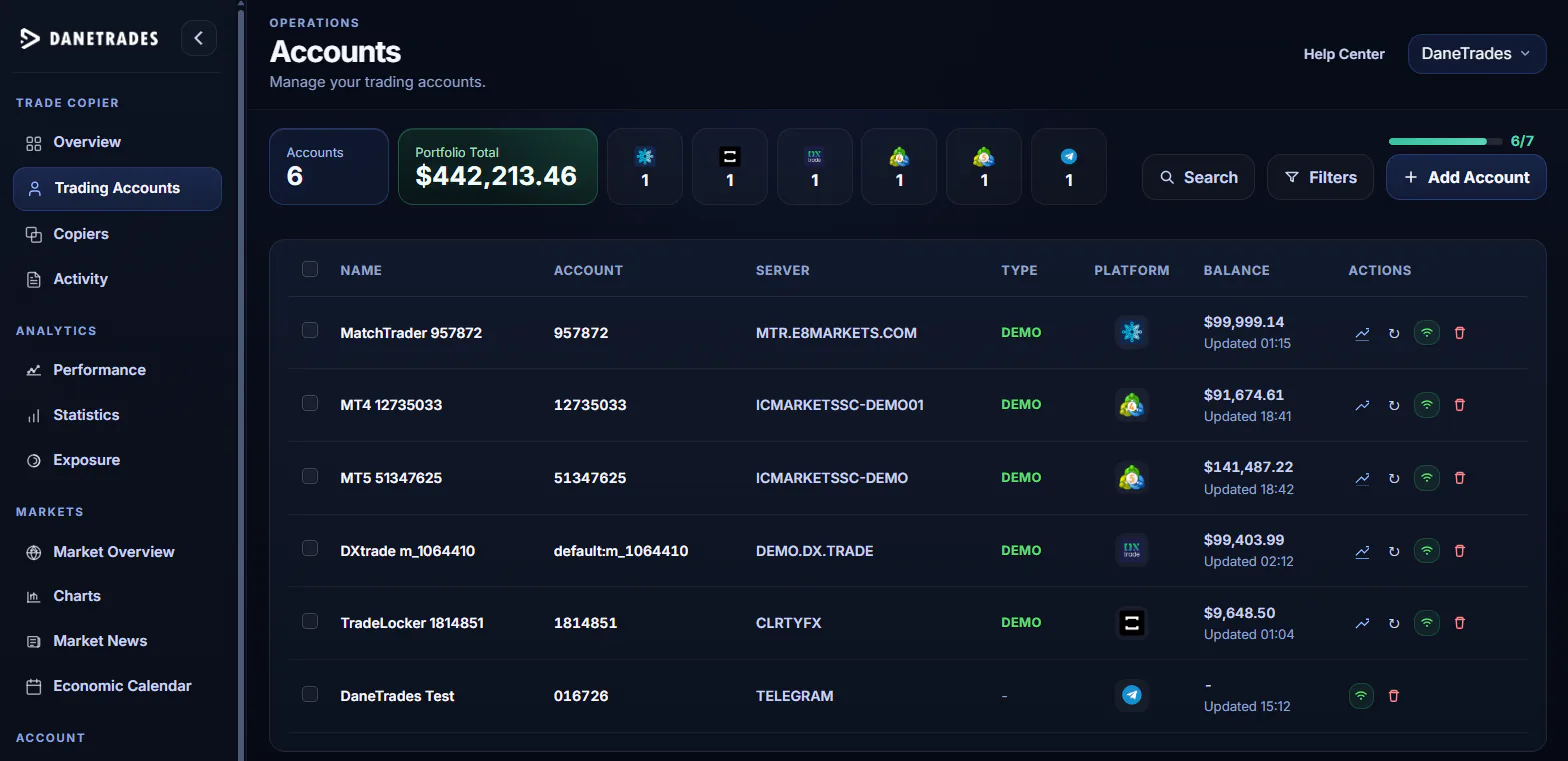Refresh the TradeLocker 1814851 account
1568x761 pixels.
point(1394,623)
